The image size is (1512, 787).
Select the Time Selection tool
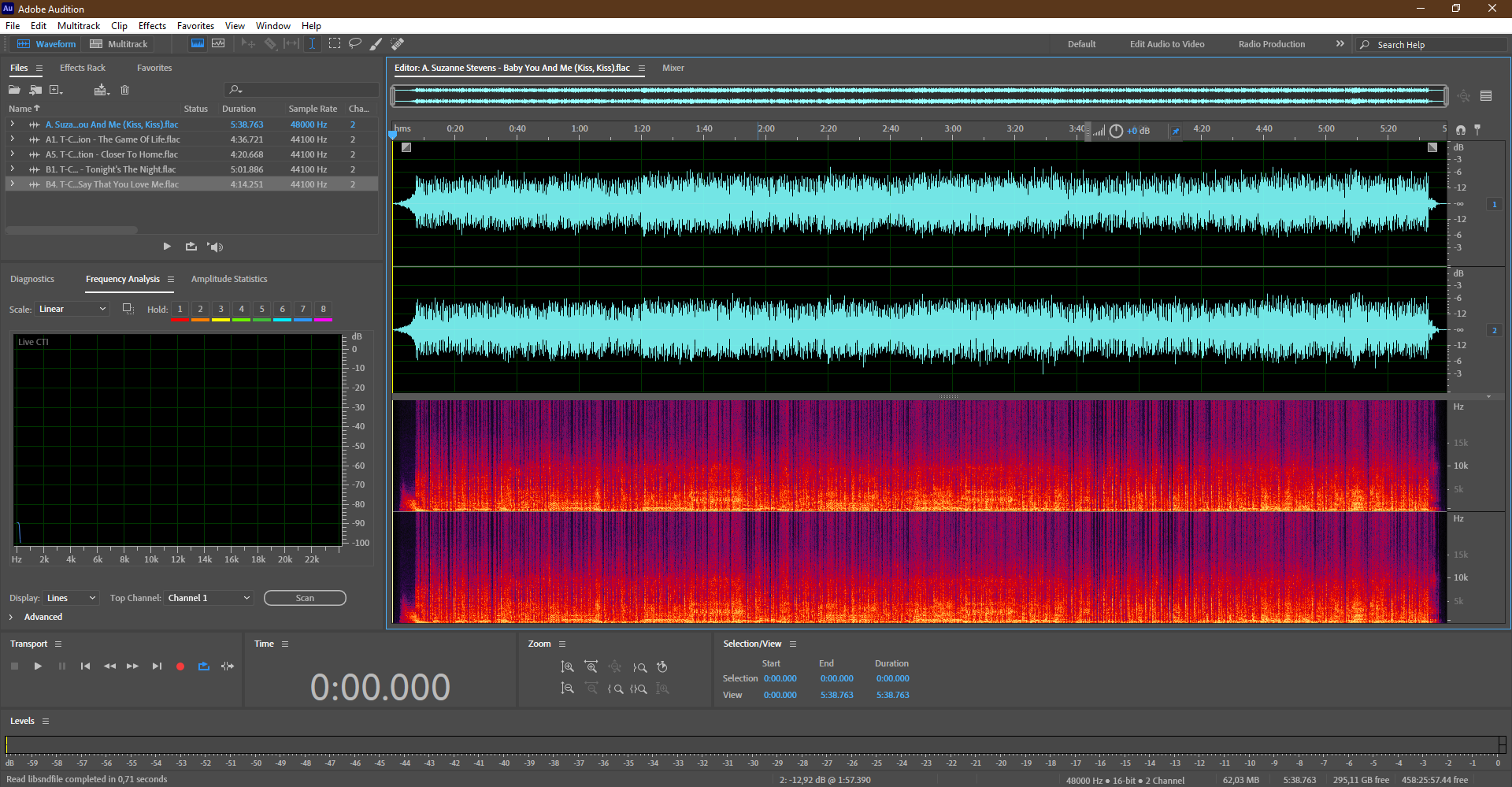click(x=312, y=43)
